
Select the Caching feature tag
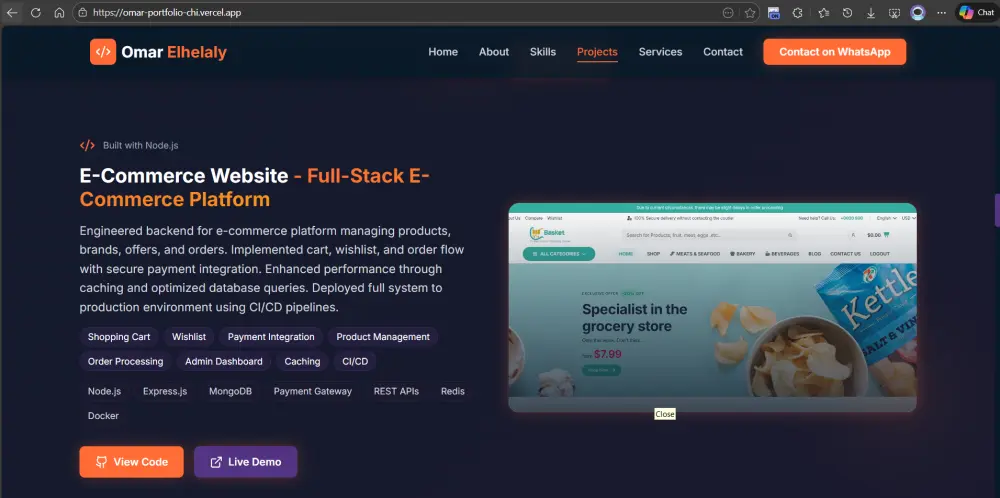(x=302, y=362)
